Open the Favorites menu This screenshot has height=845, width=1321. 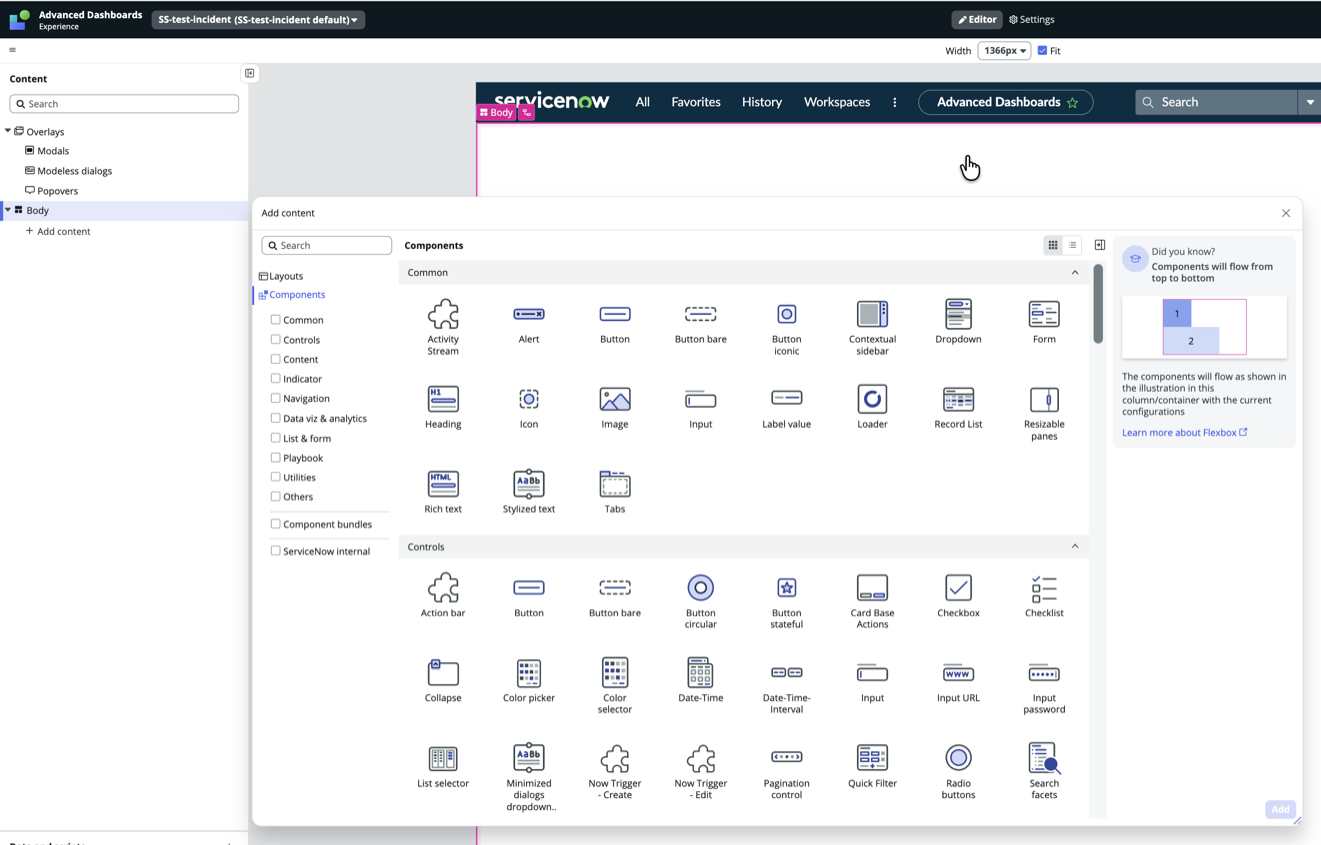696,102
